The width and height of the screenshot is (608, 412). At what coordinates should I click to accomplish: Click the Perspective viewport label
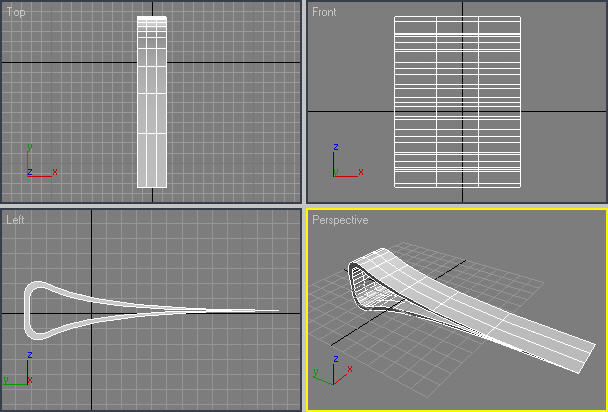coord(340,220)
